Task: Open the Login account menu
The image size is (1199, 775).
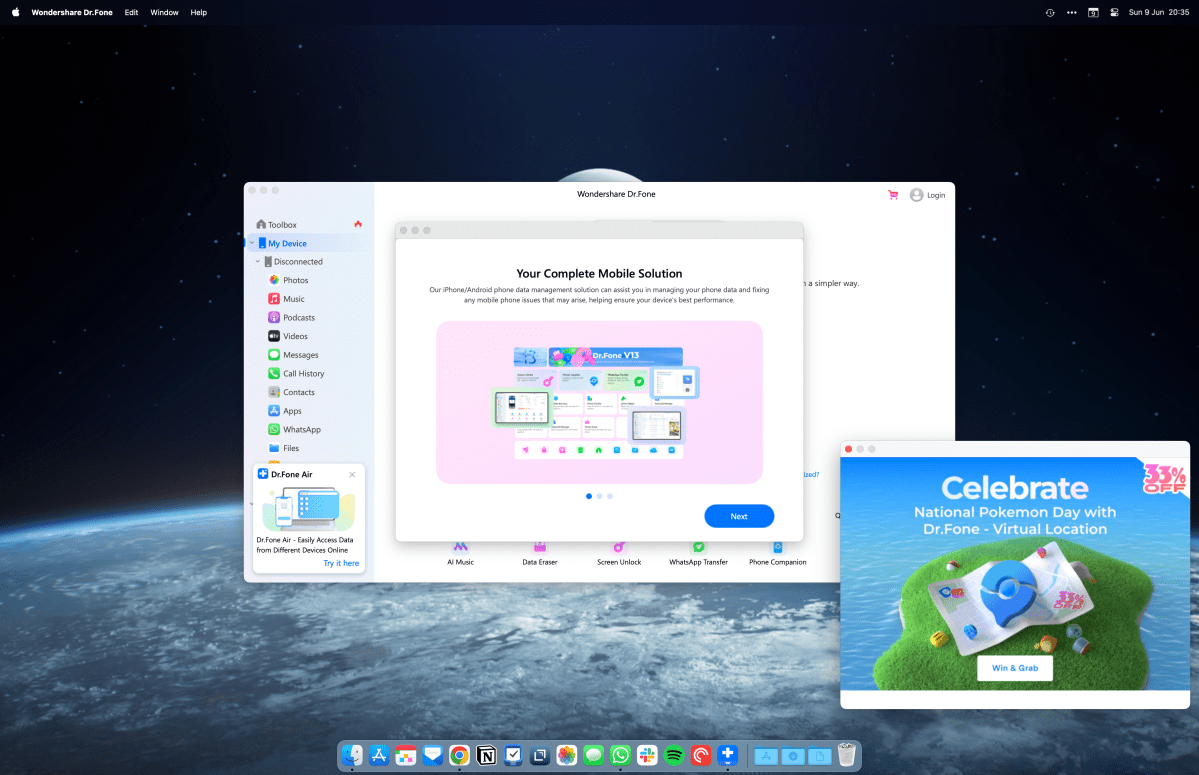Action: [928, 195]
